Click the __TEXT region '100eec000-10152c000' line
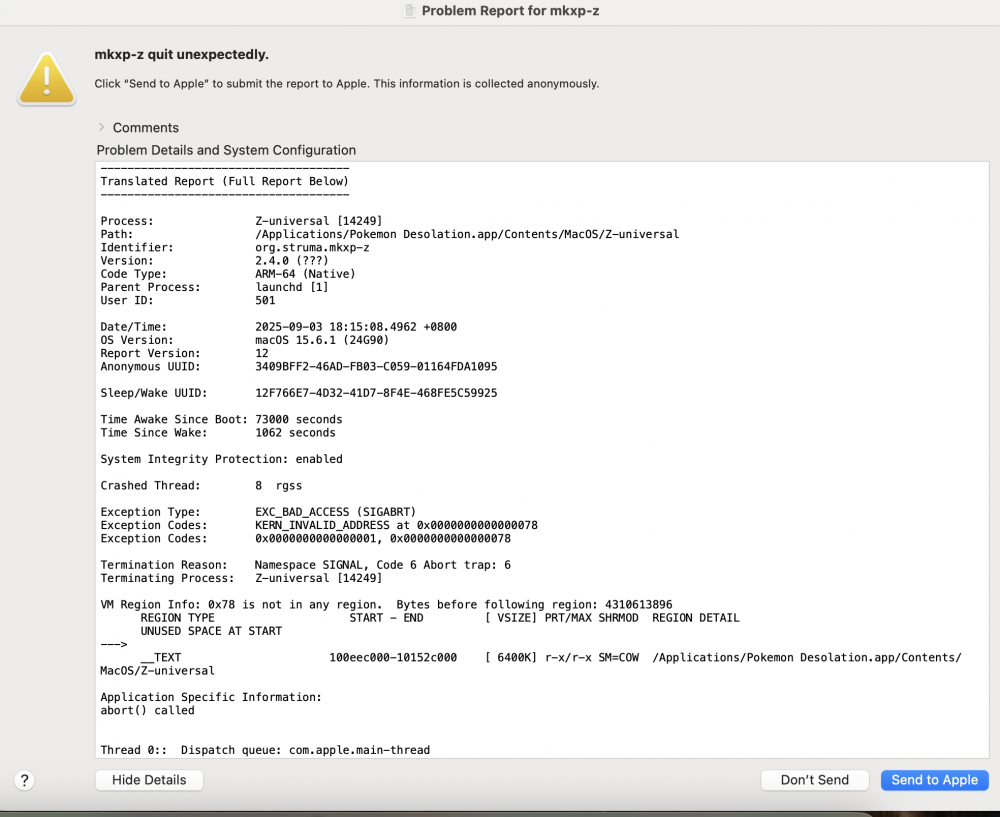This screenshot has height=817, width=1000. pos(551,658)
